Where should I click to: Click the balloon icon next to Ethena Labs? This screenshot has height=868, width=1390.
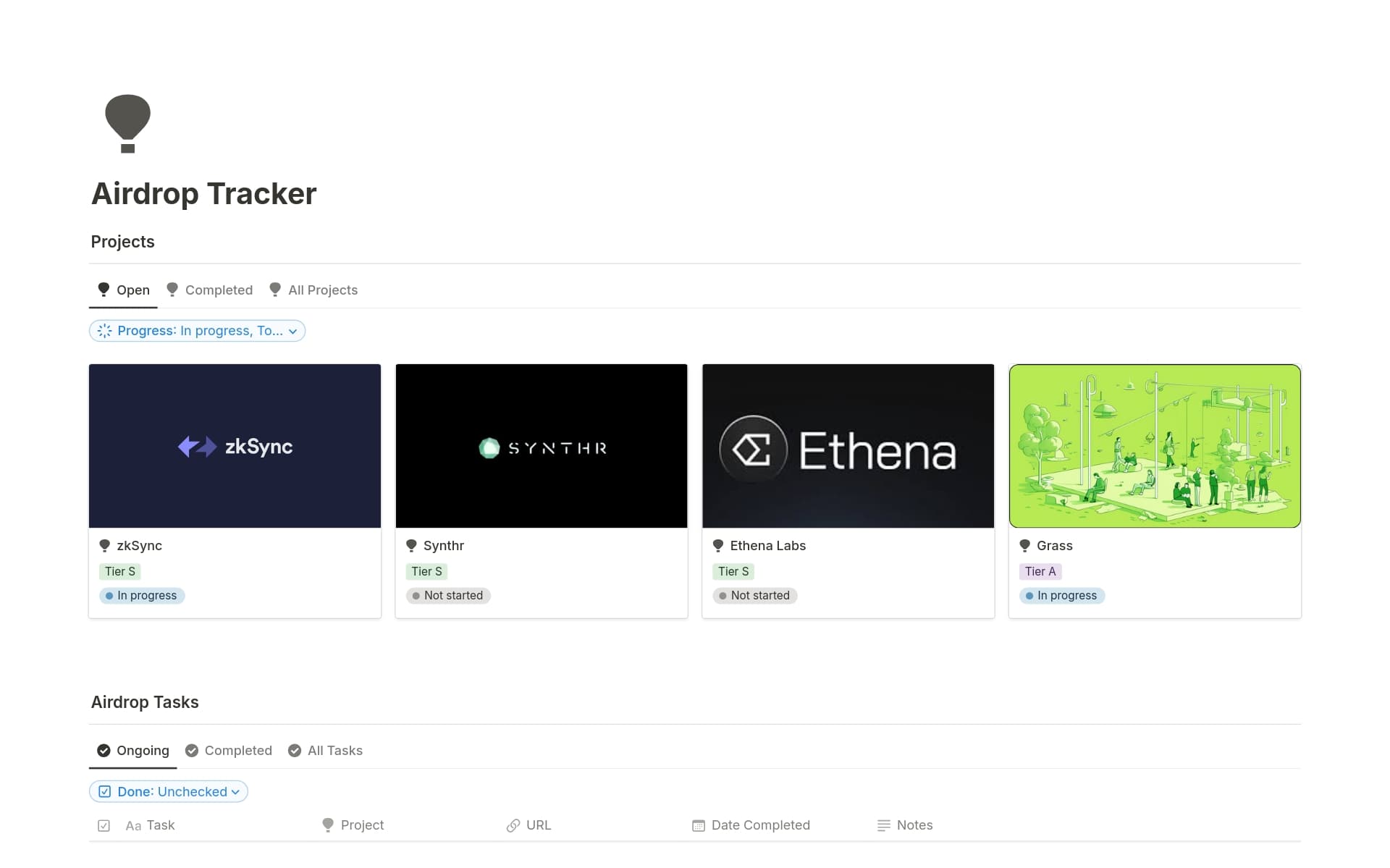[718, 546]
